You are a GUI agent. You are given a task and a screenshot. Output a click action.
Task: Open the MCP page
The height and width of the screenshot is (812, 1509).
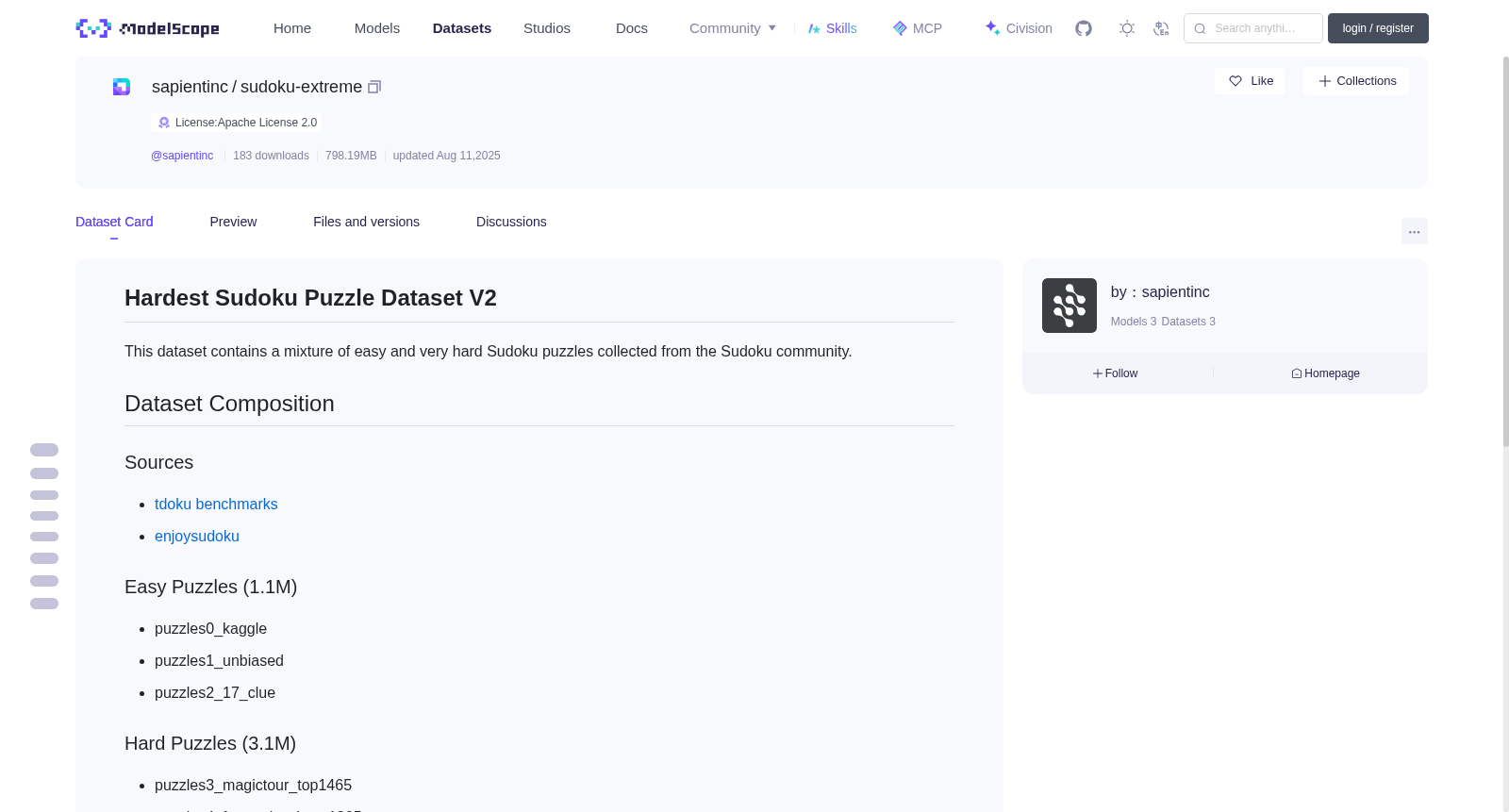(917, 28)
